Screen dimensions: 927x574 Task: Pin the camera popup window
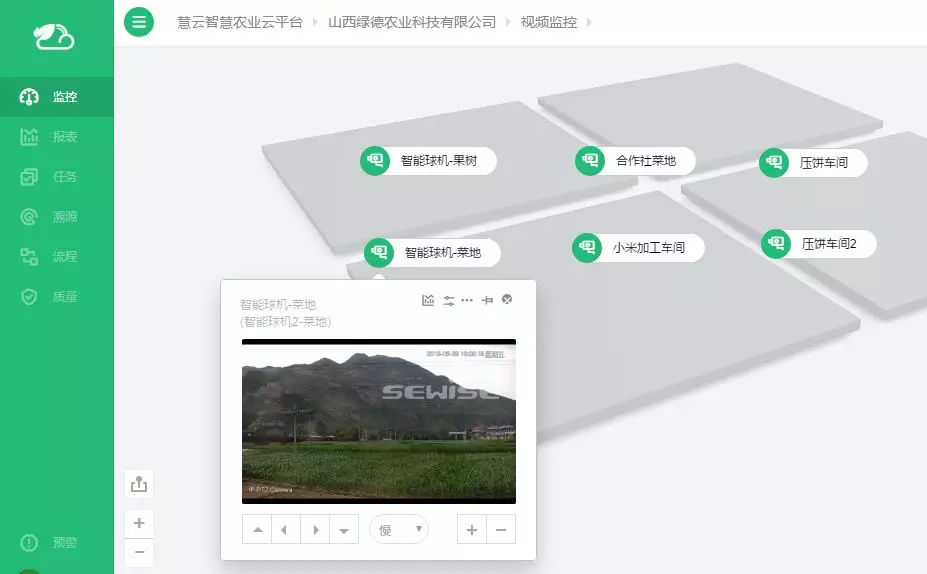(487, 300)
